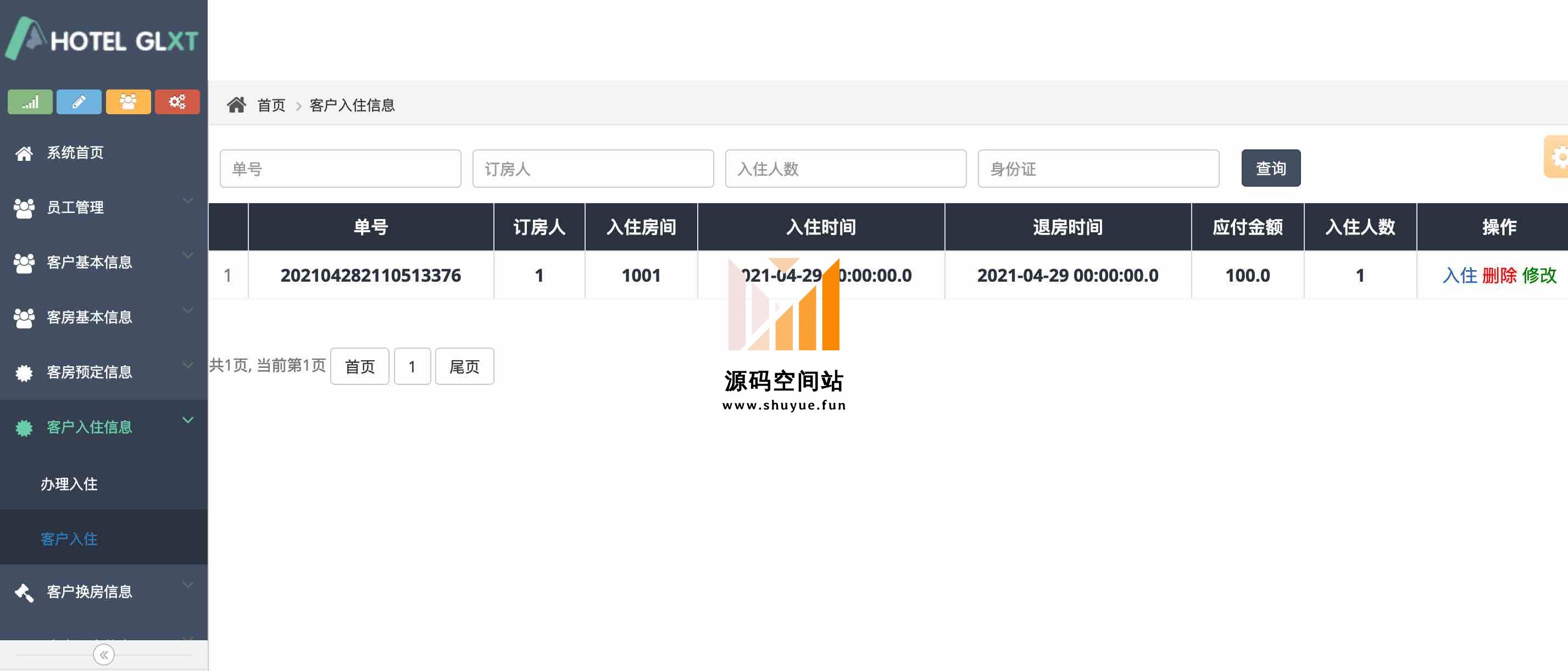Jump to 尾页 in pagination
Viewport: 1568px width, 671px height.
464,367
